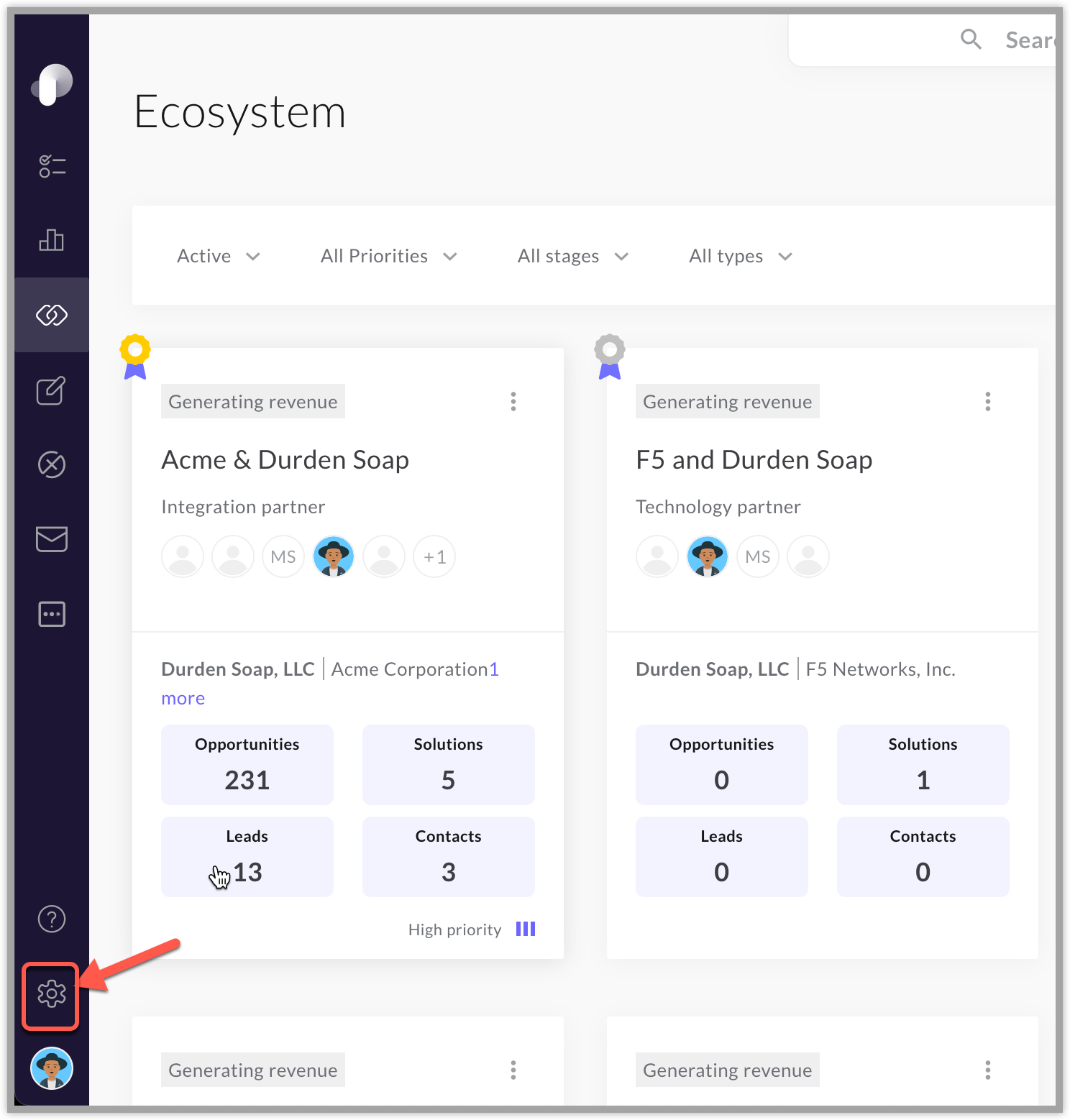Click the help question mark icon
1070x1120 pixels.
[x=51, y=919]
